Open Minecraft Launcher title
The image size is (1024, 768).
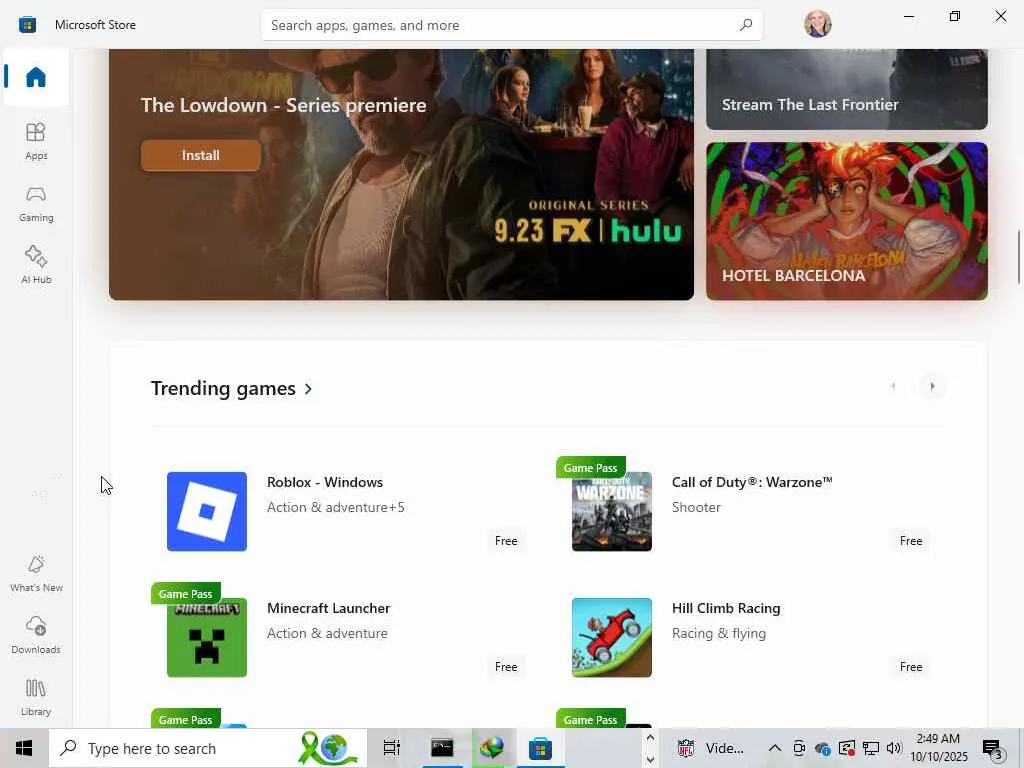328,608
